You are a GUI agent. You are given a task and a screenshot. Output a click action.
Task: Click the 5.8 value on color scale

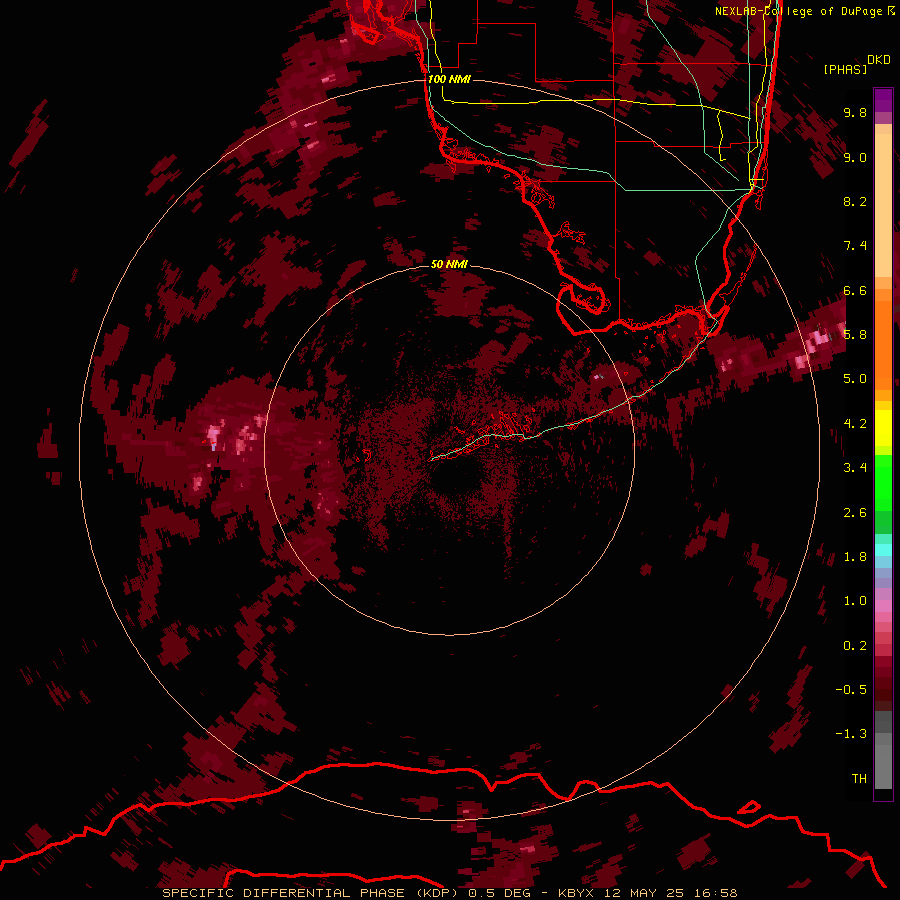855,335
